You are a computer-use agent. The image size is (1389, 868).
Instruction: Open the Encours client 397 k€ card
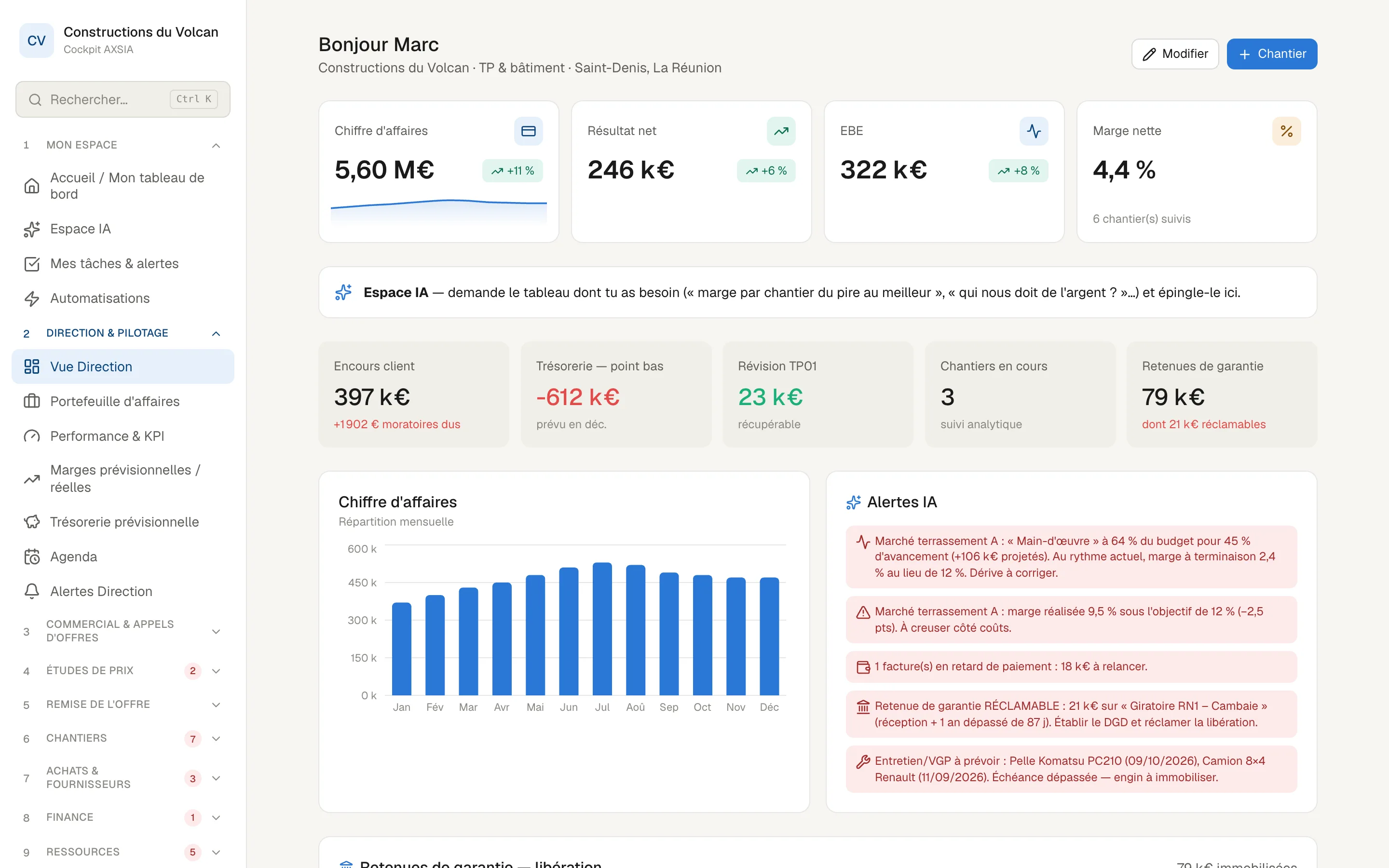point(414,394)
